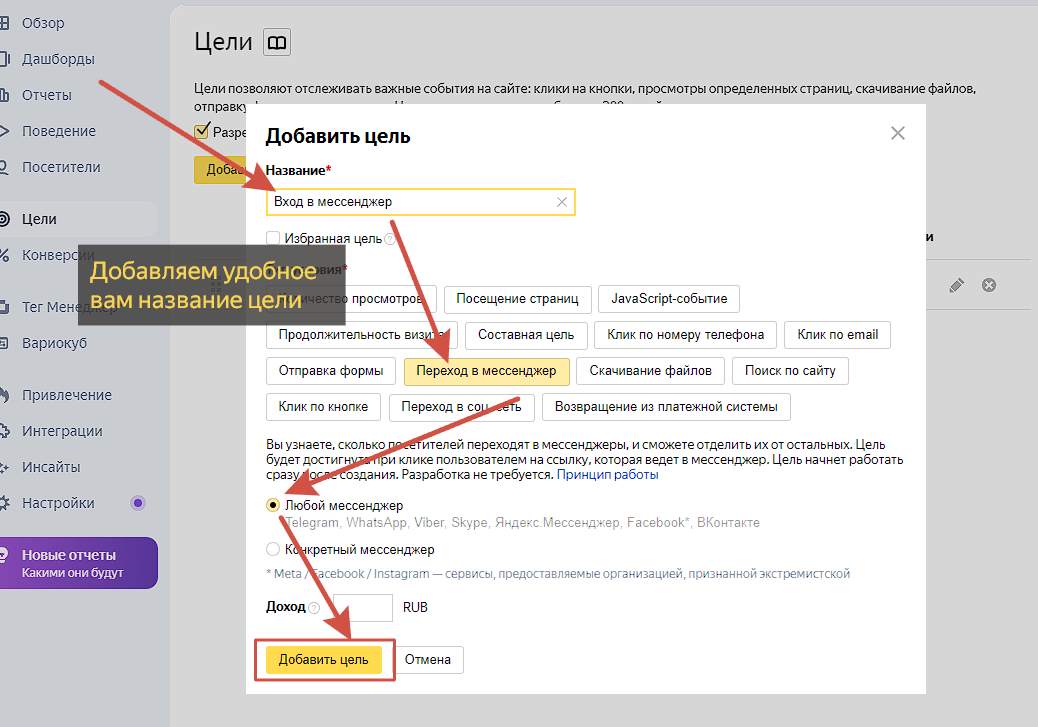
Task: Clear the goal name field text
Action: tap(561, 202)
